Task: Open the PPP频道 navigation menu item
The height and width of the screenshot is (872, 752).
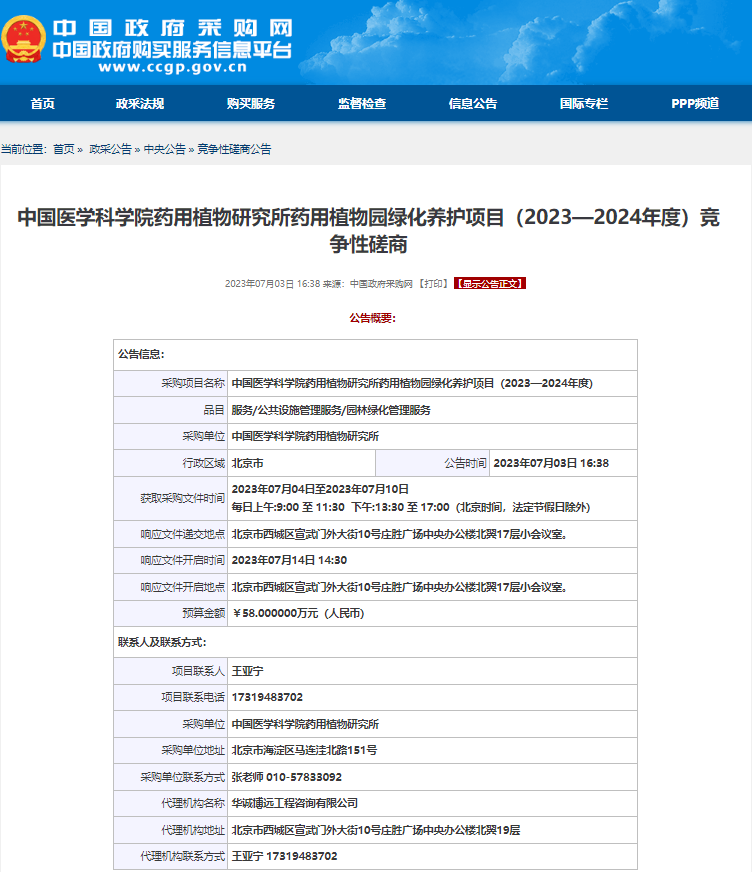Action: [x=695, y=103]
